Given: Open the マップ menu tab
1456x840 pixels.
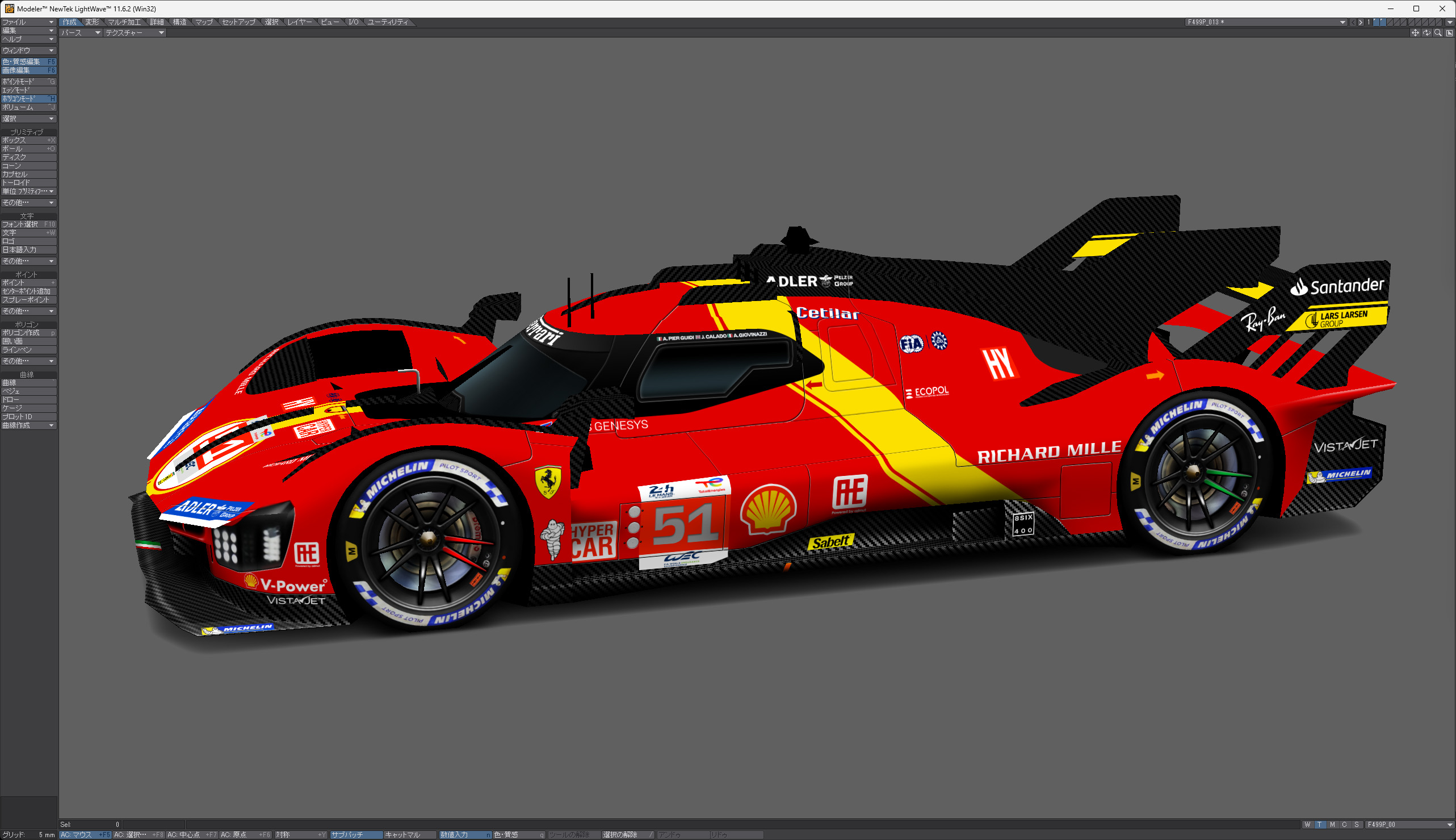Looking at the screenshot, I should coord(204,22).
